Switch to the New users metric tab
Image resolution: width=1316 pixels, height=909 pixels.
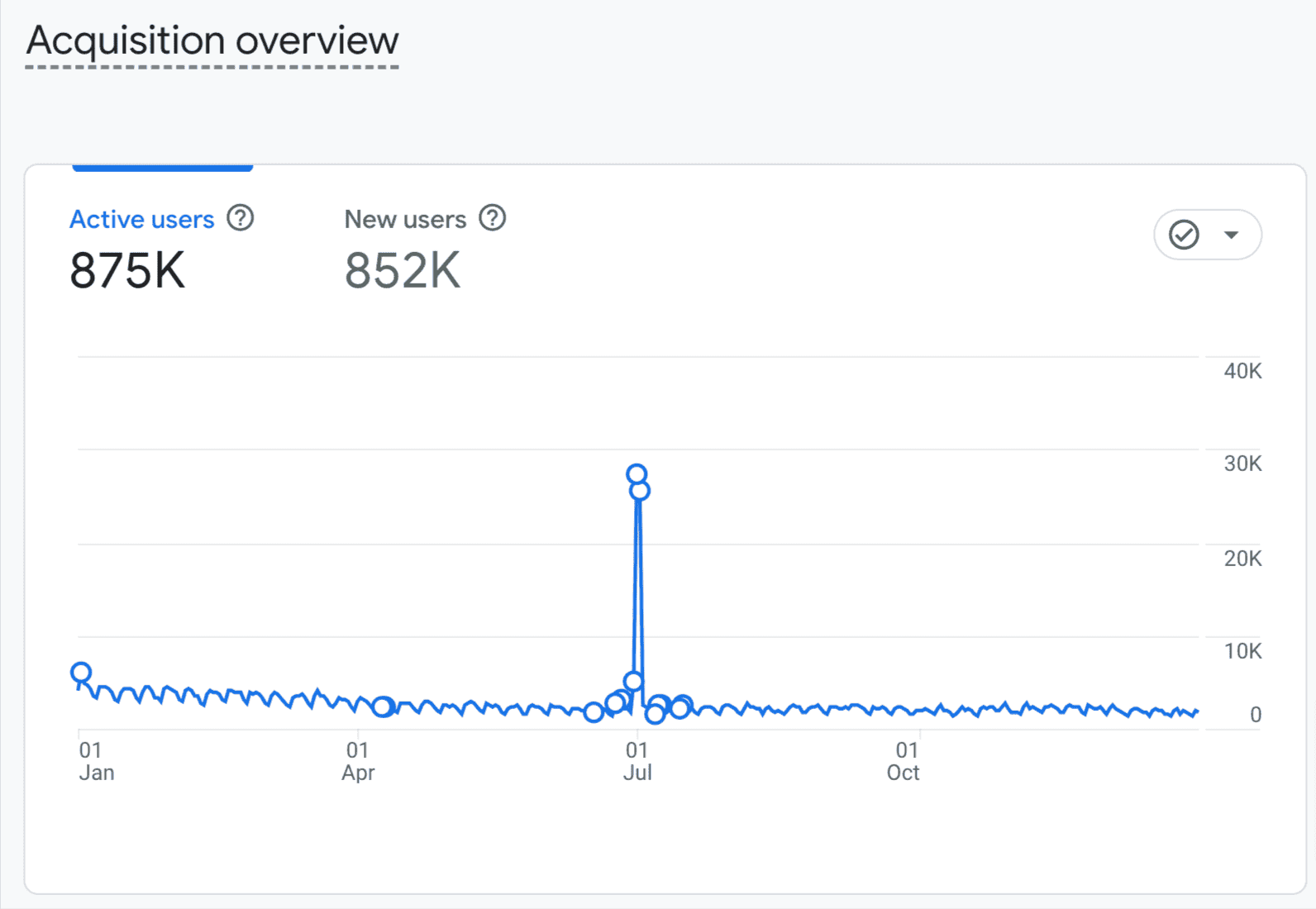(x=404, y=219)
